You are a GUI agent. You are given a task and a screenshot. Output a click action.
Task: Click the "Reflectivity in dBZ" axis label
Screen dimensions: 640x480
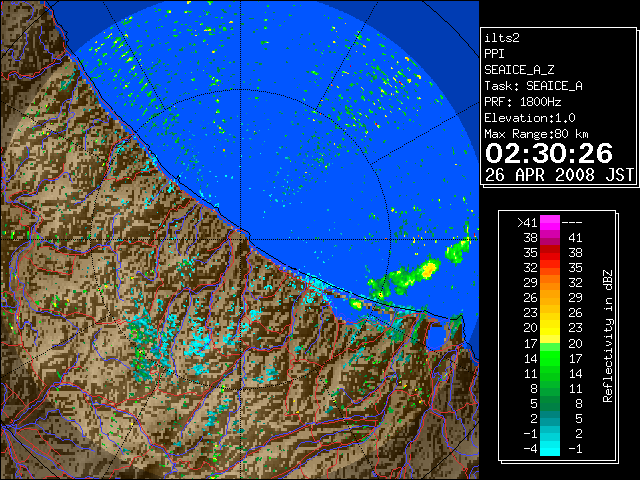coord(608,336)
